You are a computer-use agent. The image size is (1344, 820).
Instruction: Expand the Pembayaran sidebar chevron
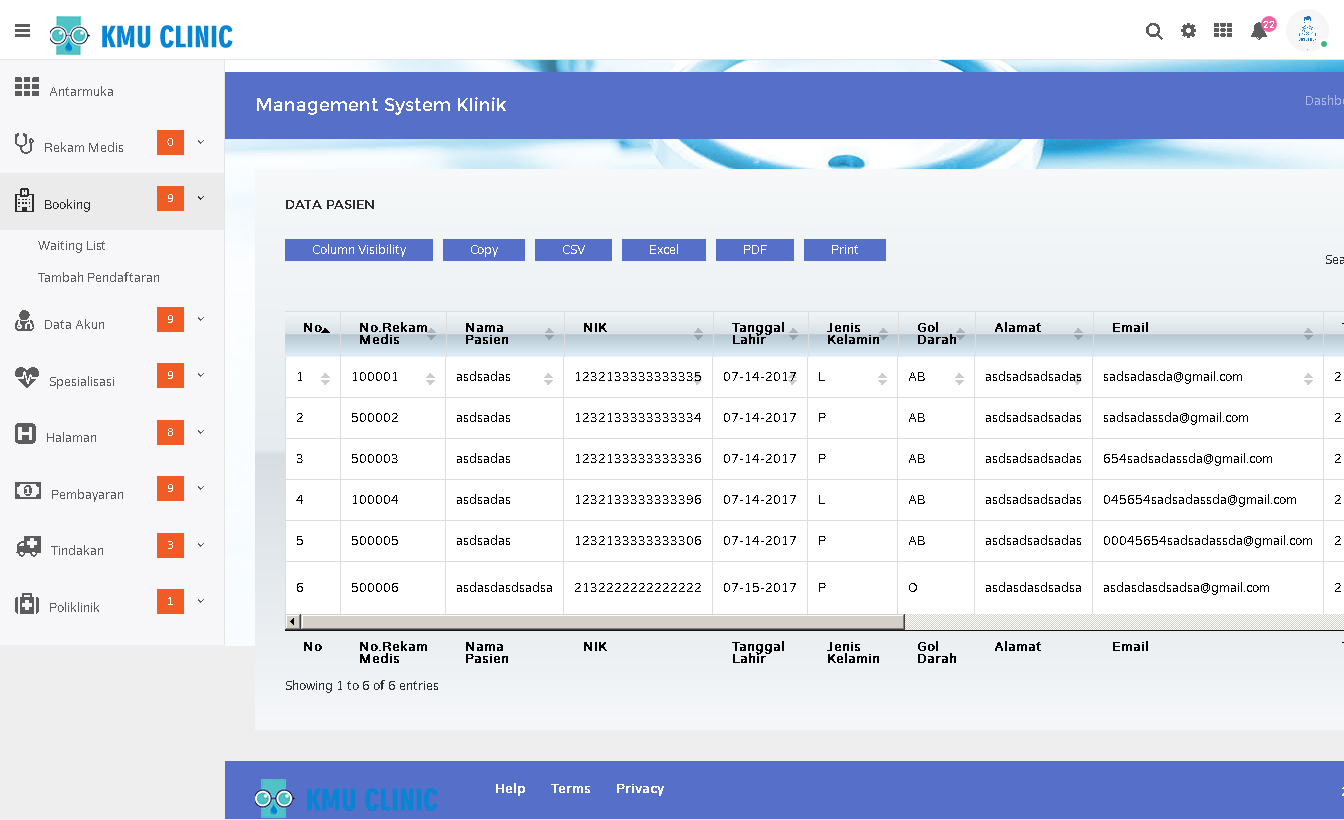point(201,489)
